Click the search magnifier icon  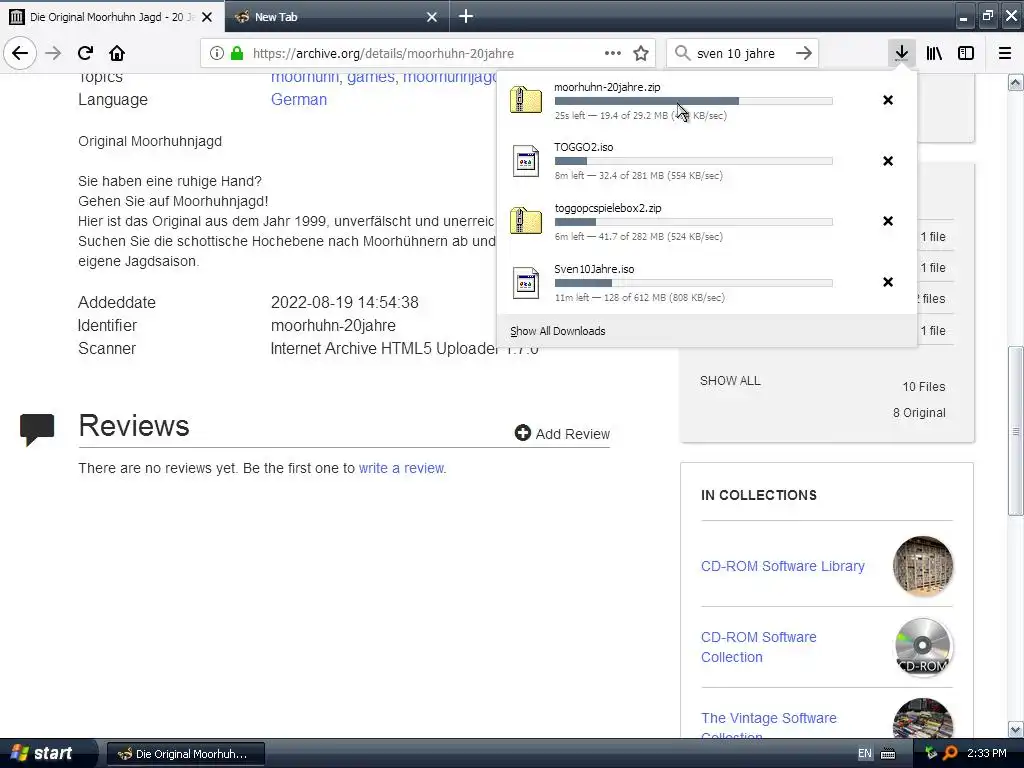pyautogui.click(x=682, y=53)
